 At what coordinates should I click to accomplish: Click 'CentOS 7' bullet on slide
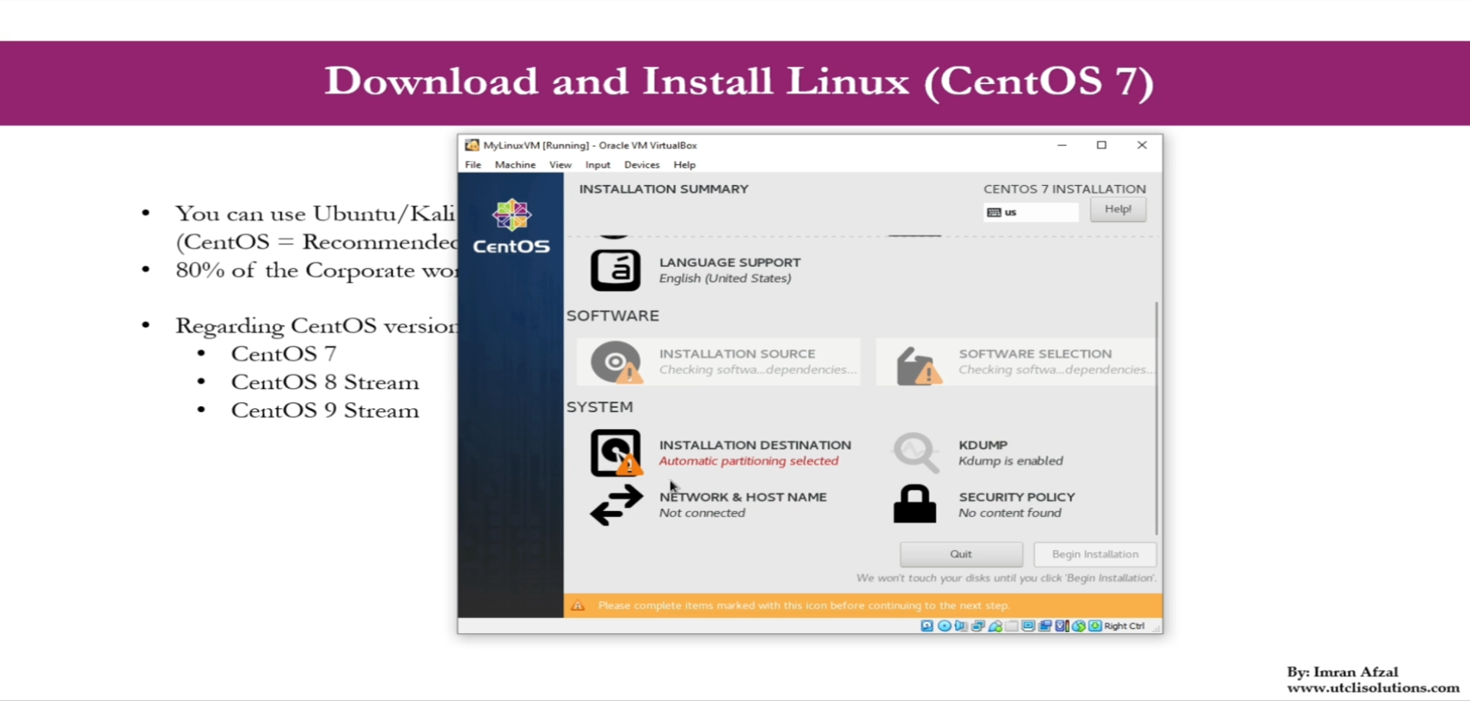tap(284, 354)
